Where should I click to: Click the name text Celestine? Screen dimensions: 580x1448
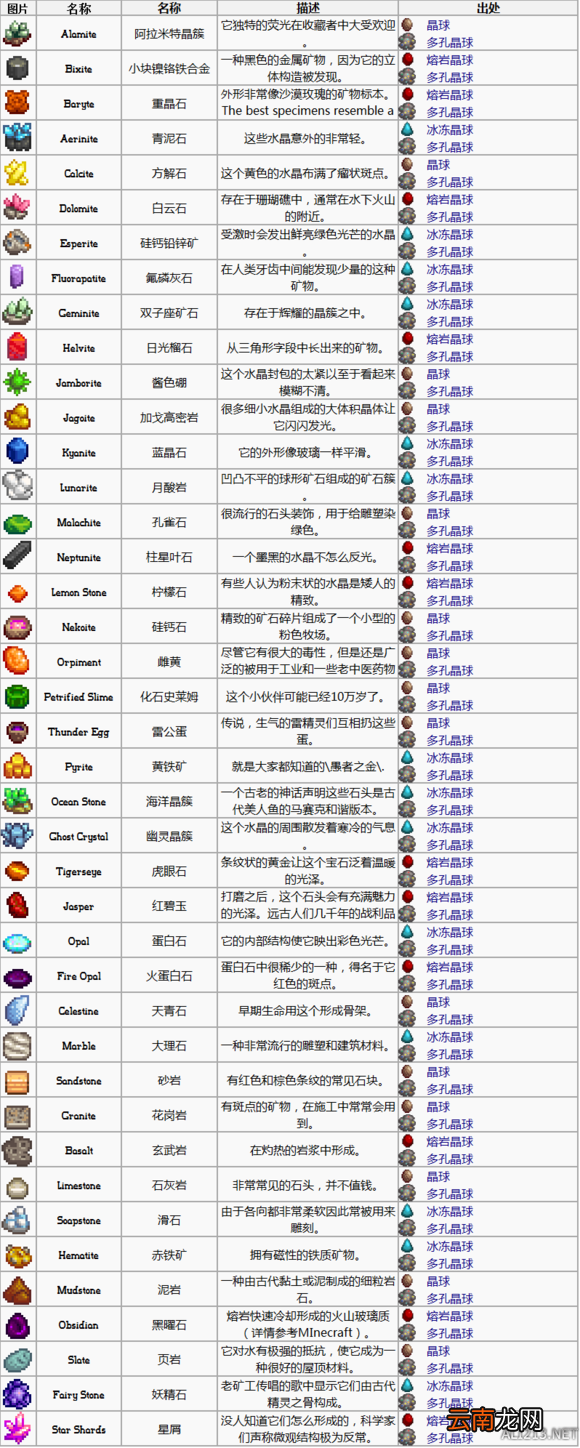79,1011
